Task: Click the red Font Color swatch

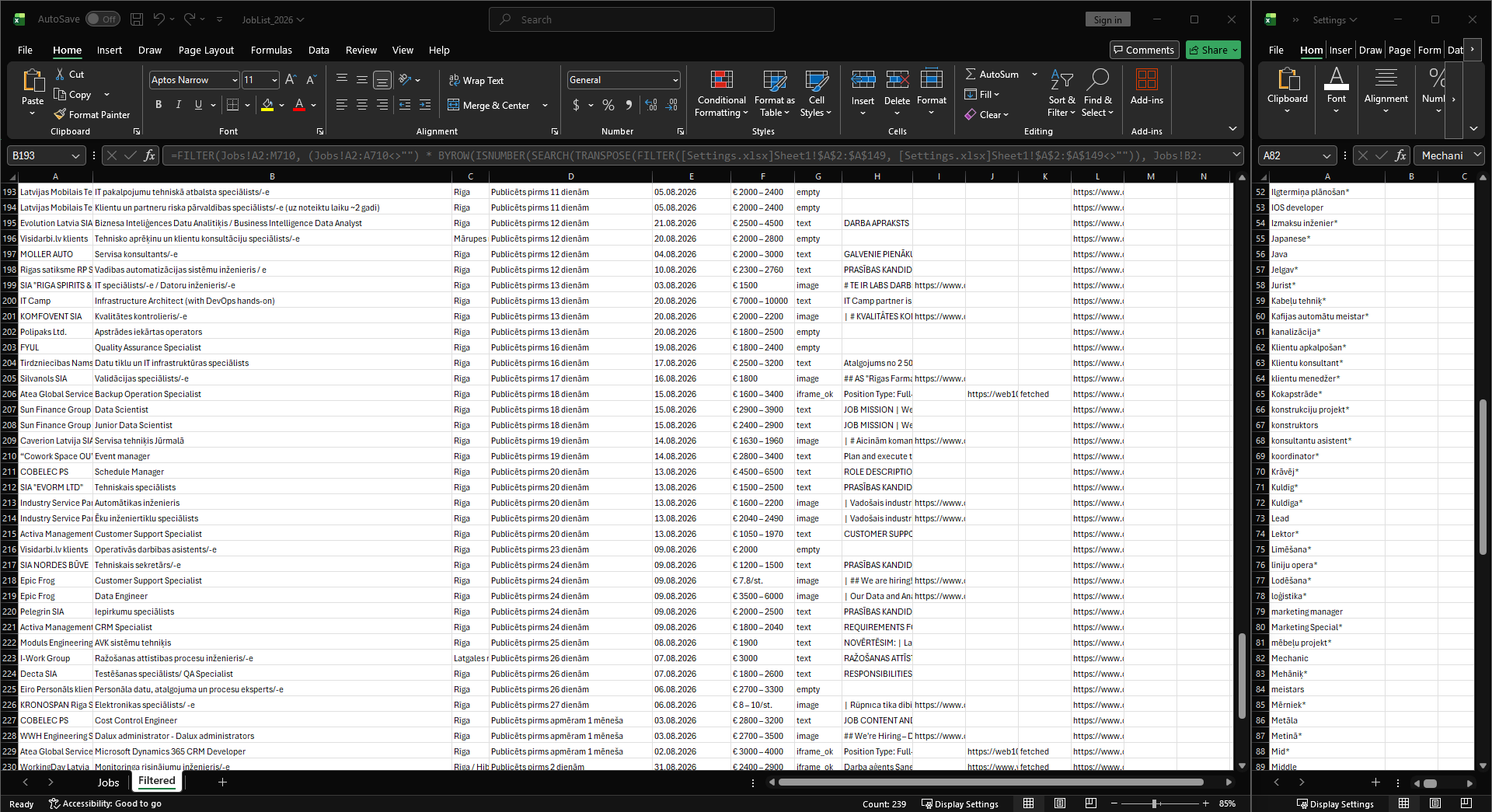Action: [x=299, y=105]
